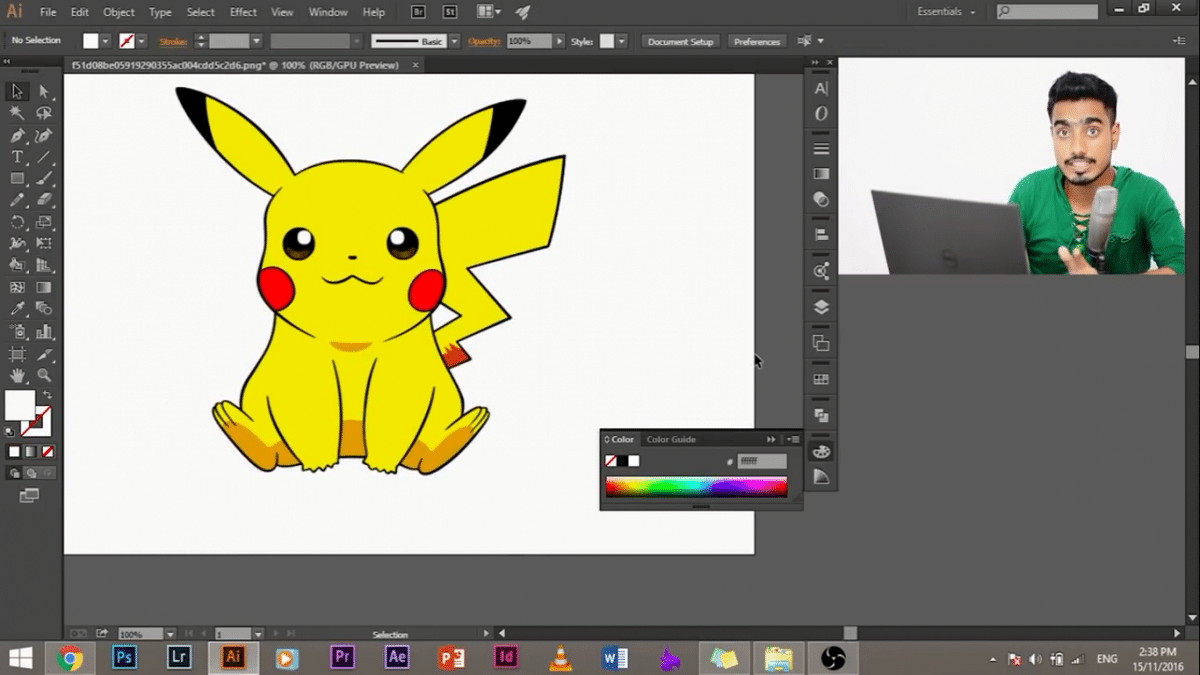Select the Paintbrush tool
Screen dimensions: 1200x675
pyautogui.click(x=44, y=179)
